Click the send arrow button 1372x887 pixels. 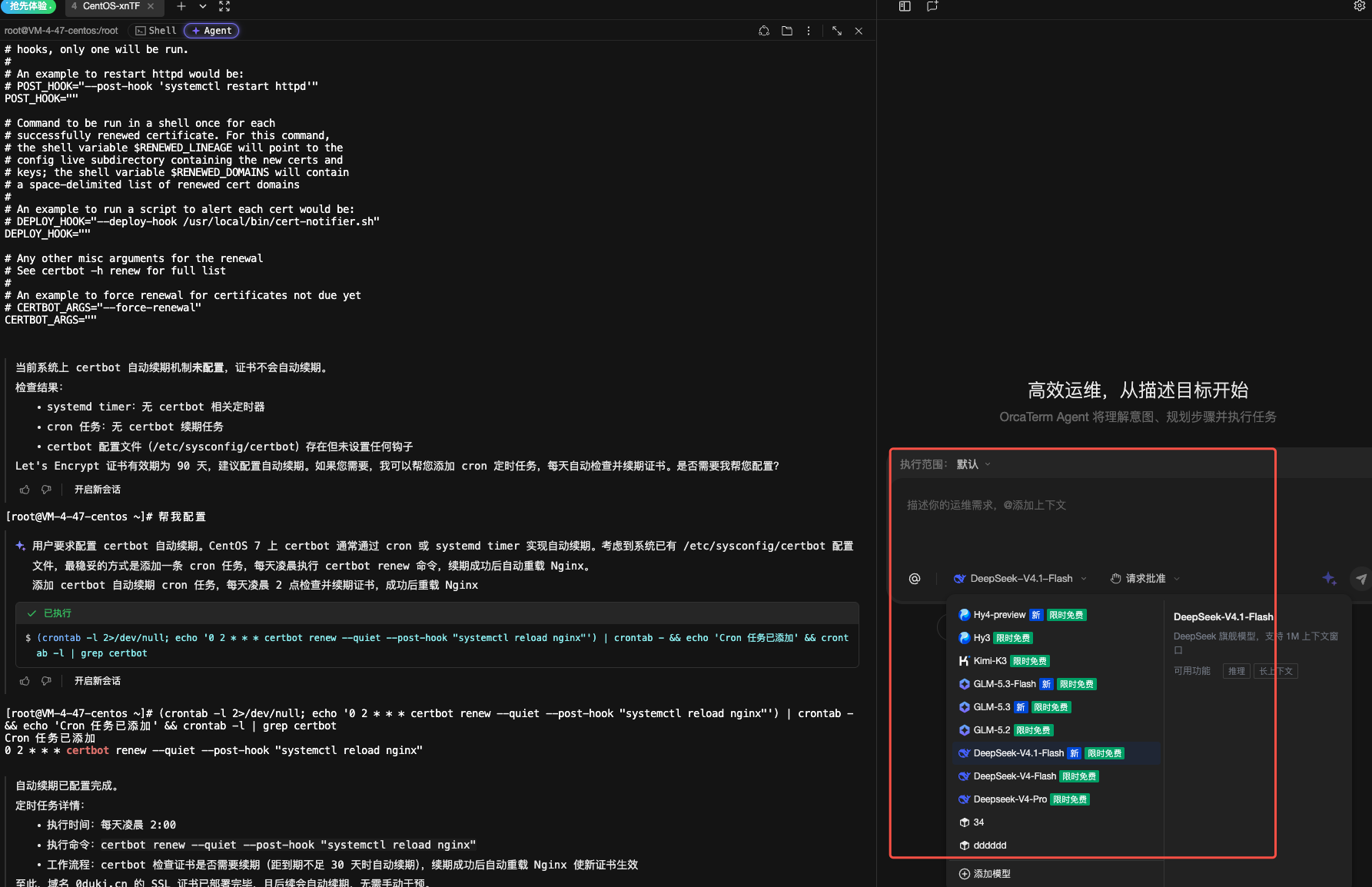1361,579
